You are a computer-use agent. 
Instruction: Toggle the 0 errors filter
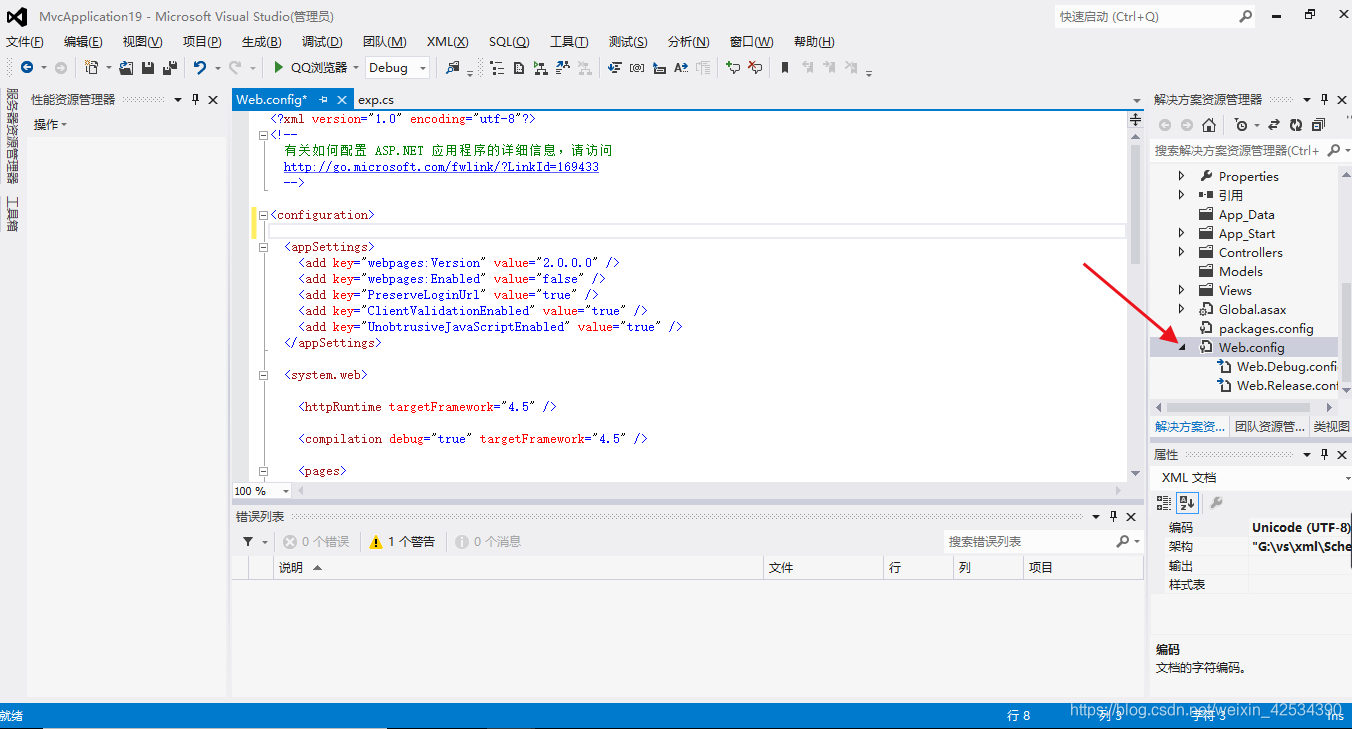(x=316, y=541)
